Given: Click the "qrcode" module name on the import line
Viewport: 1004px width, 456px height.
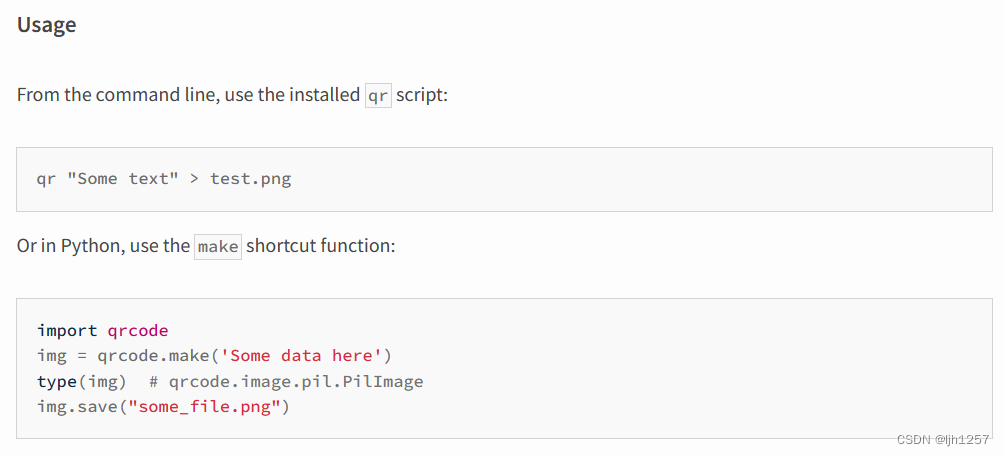Looking at the screenshot, I should click(x=137, y=330).
